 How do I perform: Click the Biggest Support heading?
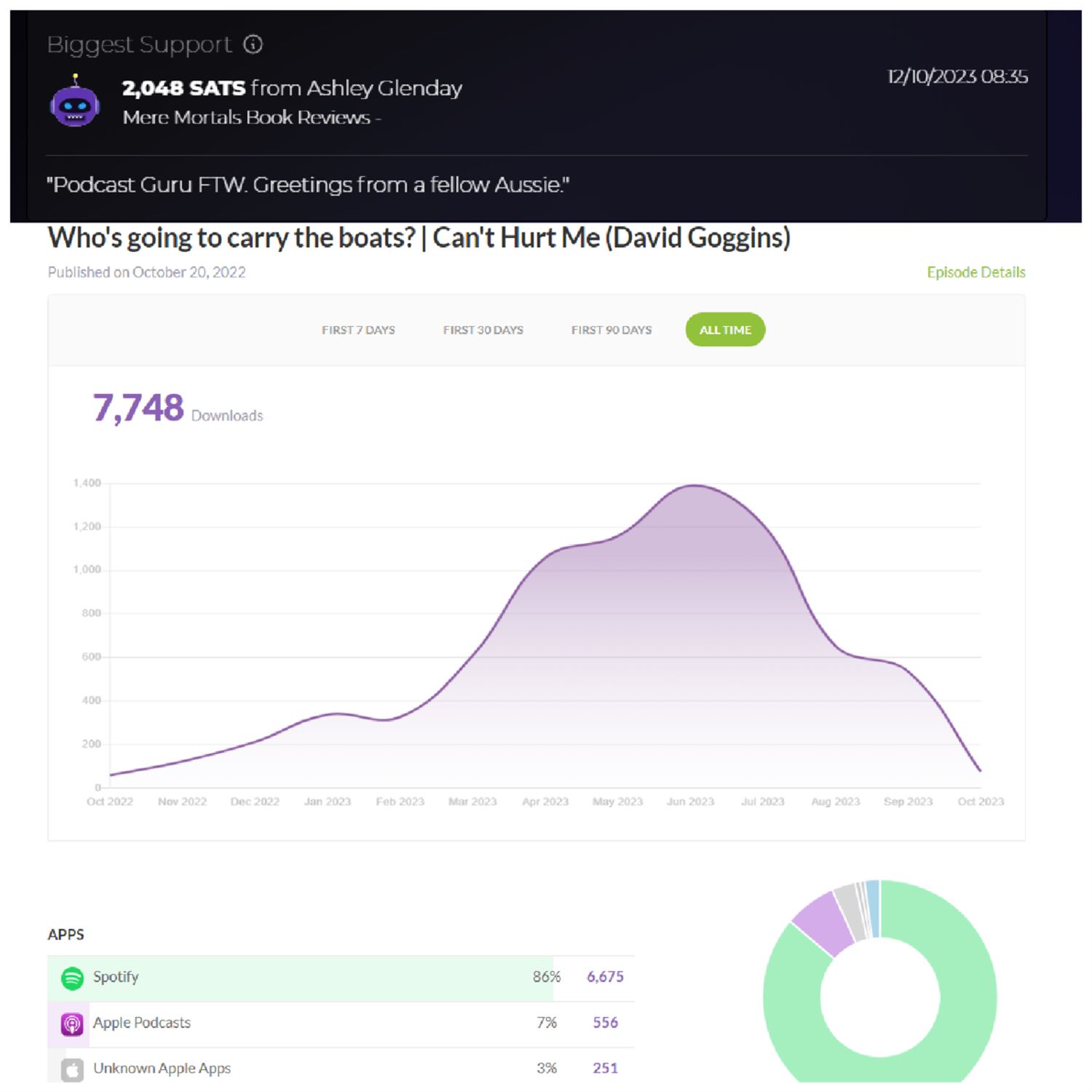(x=139, y=44)
